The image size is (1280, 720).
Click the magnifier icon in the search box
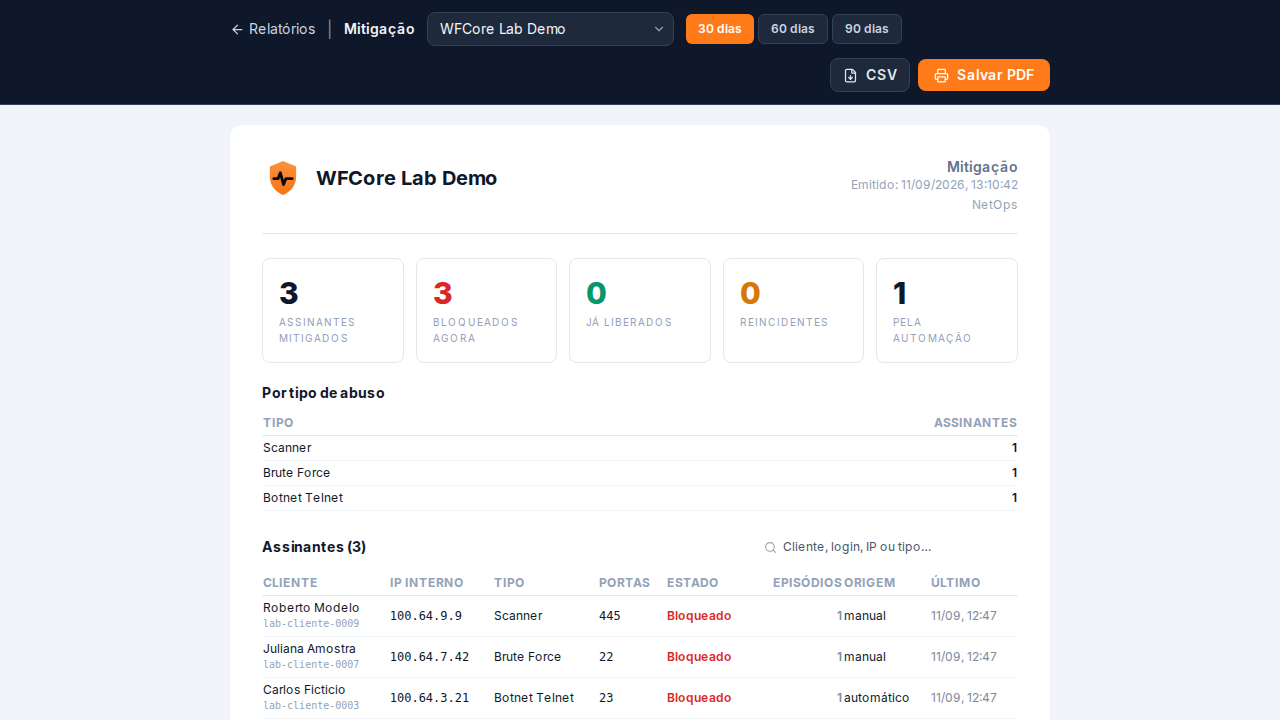[x=771, y=547]
